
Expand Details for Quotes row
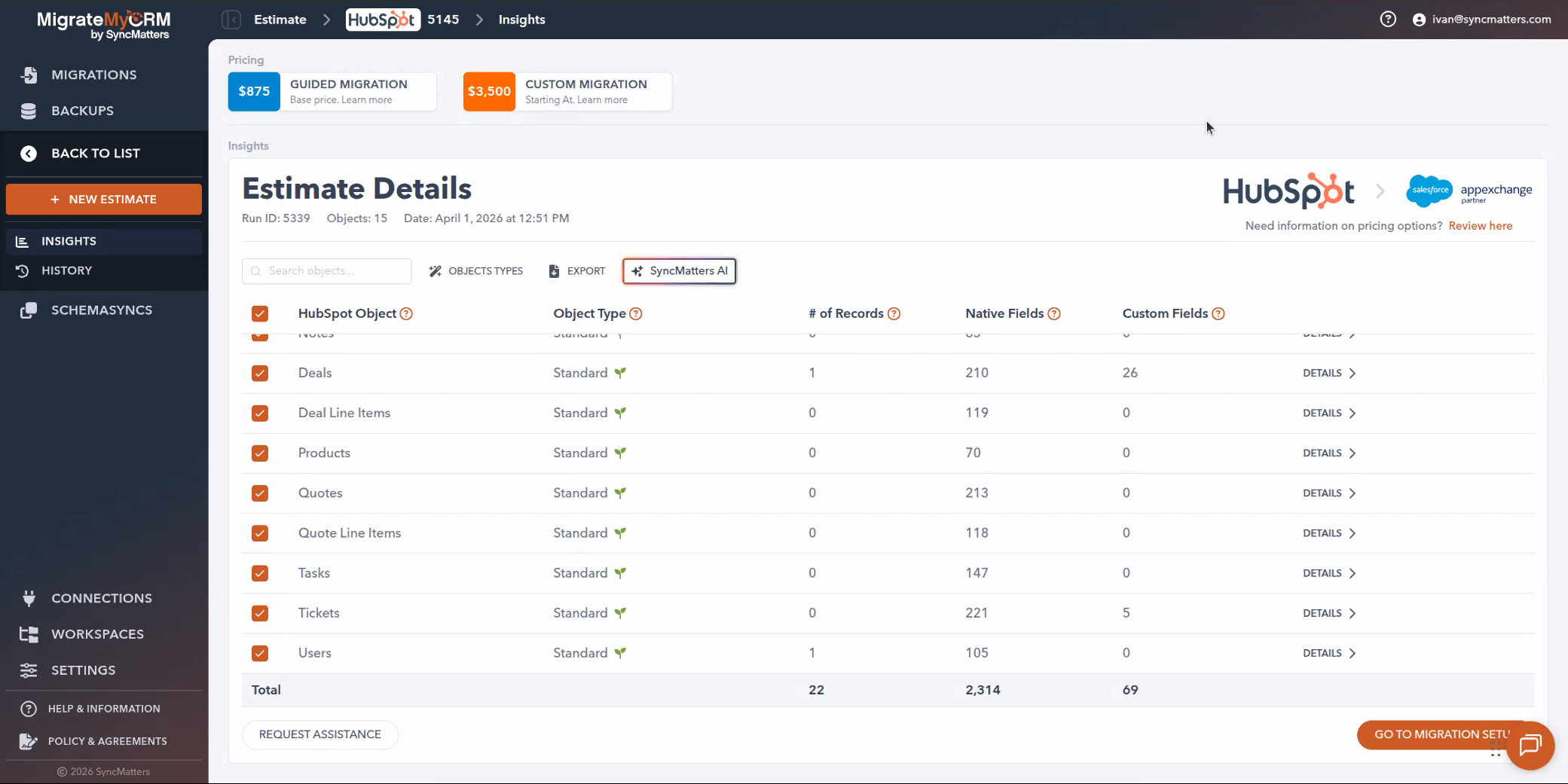(x=1329, y=493)
